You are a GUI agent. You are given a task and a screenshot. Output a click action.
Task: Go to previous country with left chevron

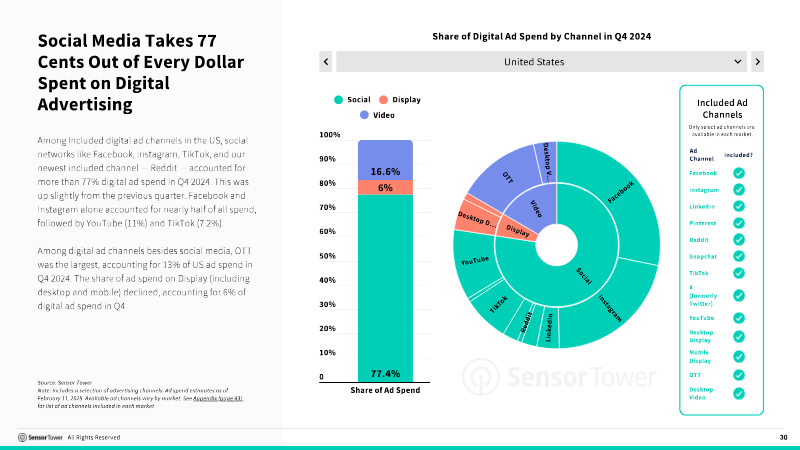pos(326,62)
